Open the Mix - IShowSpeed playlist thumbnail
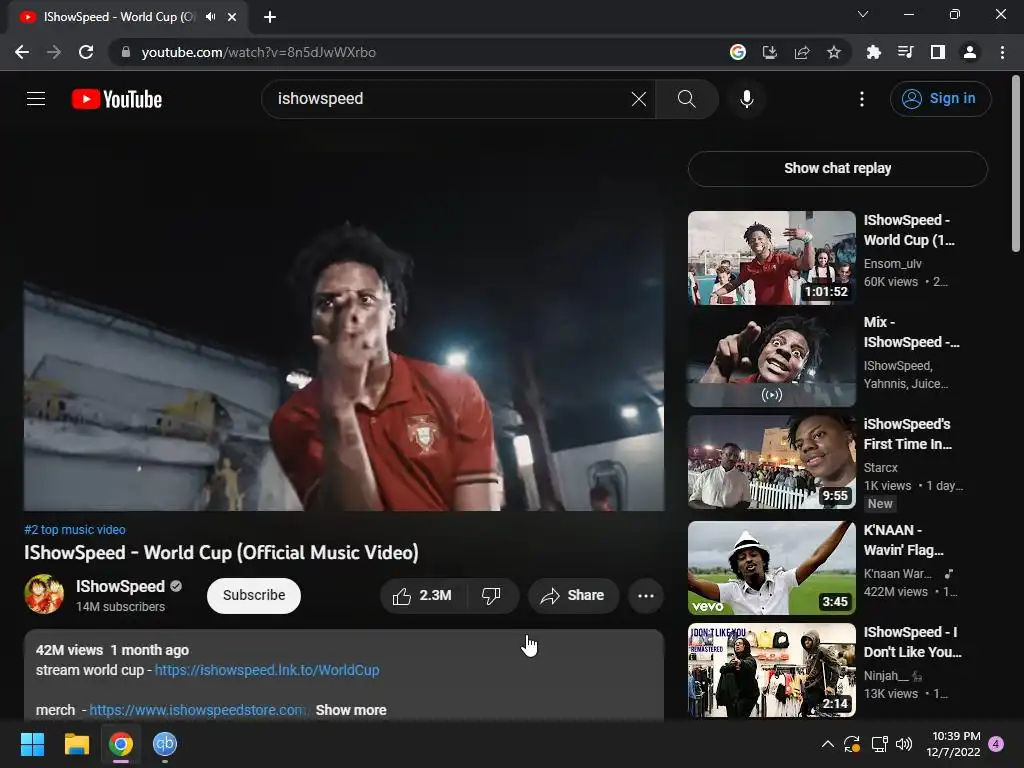 [x=771, y=359]
